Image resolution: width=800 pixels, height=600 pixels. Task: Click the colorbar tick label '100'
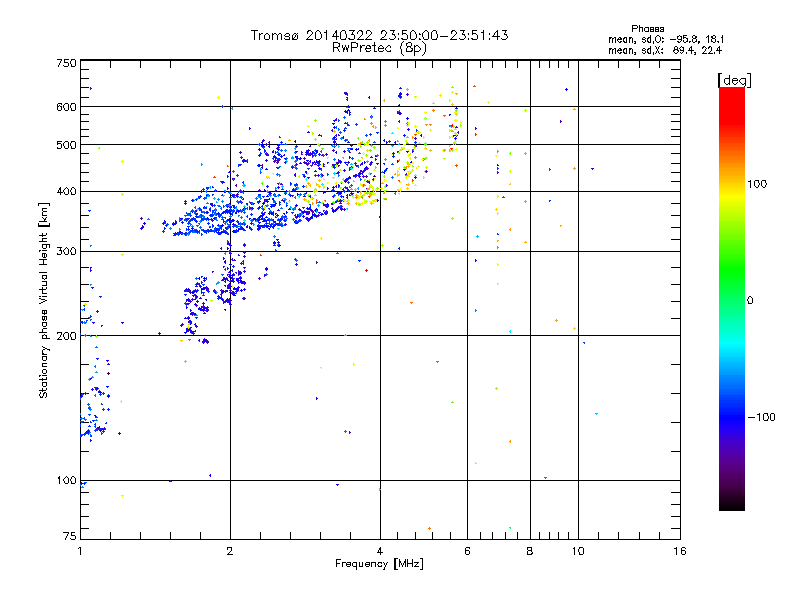(757, 184)
